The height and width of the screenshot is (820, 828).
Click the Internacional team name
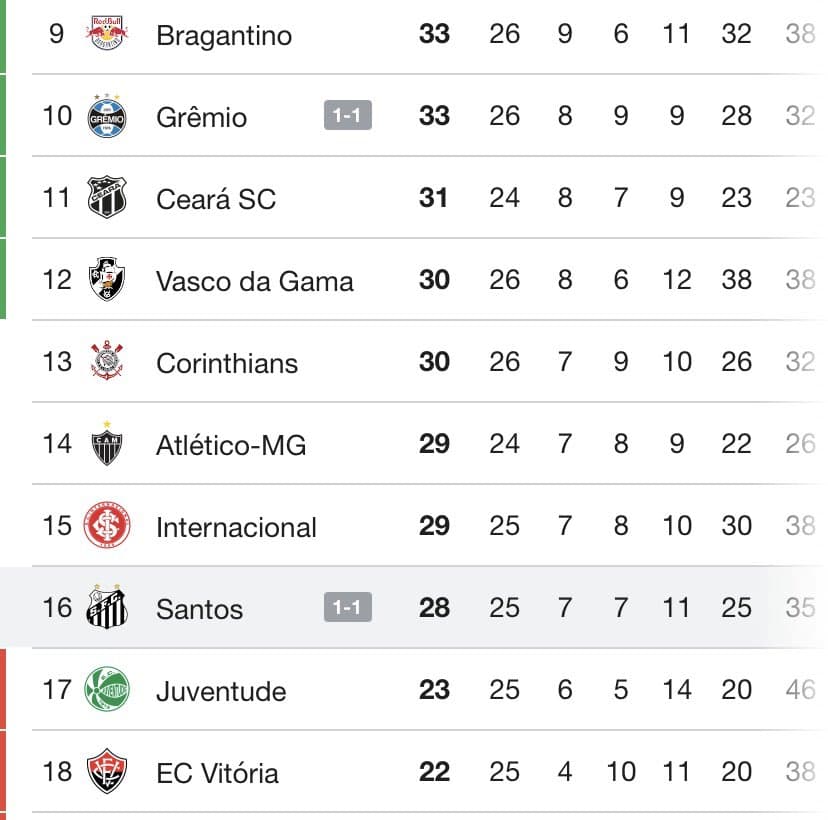[236, 527]
